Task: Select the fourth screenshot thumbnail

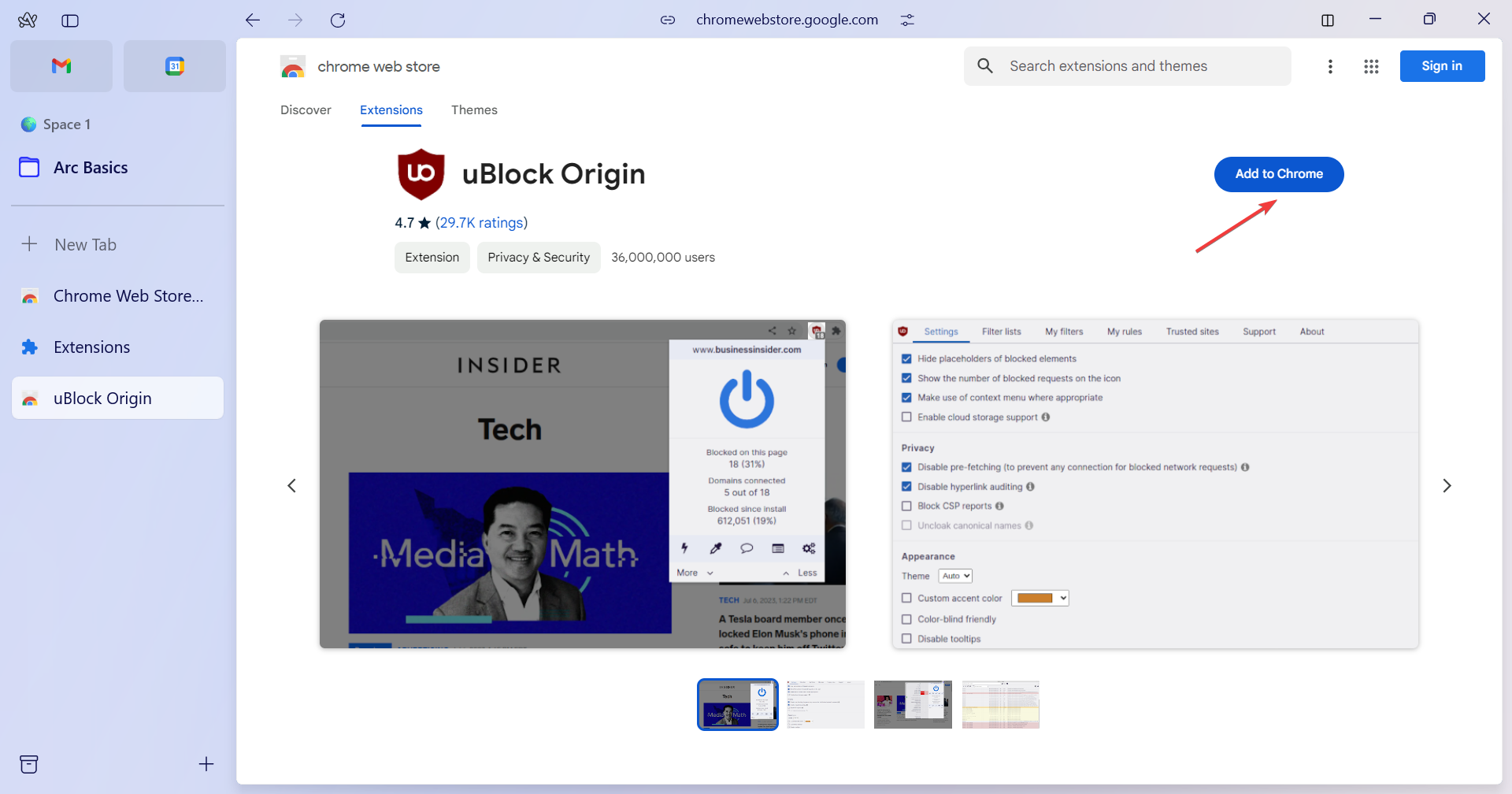Action: (x=1000, y=705)
